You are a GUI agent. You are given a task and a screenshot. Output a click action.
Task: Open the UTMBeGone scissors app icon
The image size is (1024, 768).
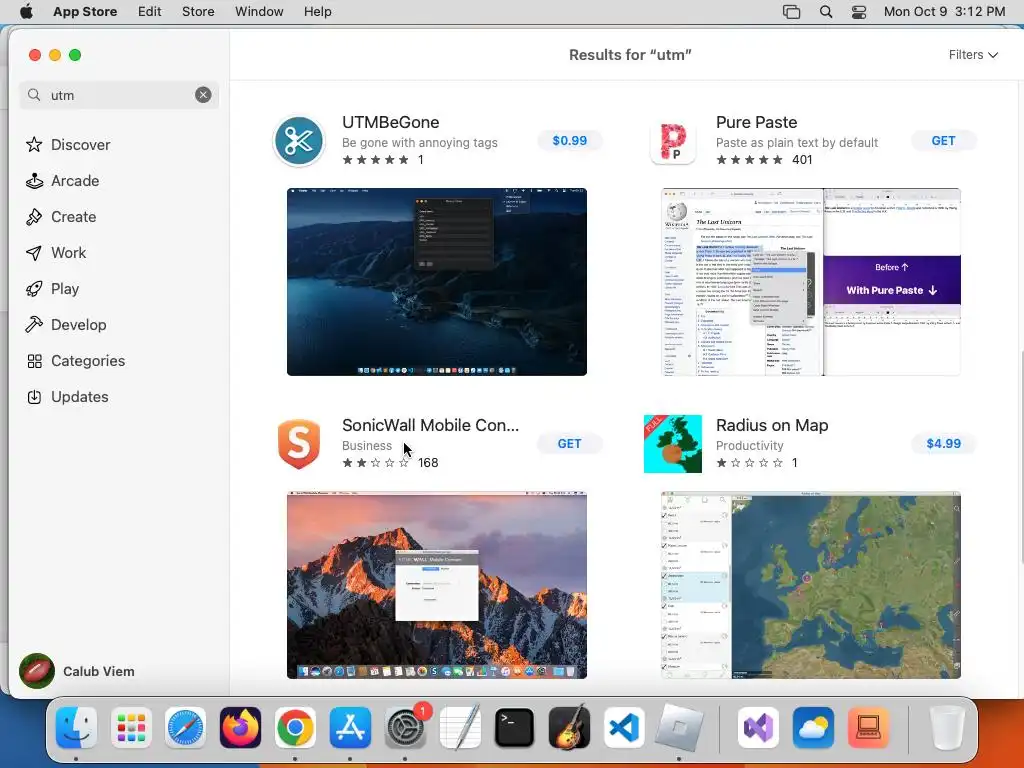click(x=299, y=140)
